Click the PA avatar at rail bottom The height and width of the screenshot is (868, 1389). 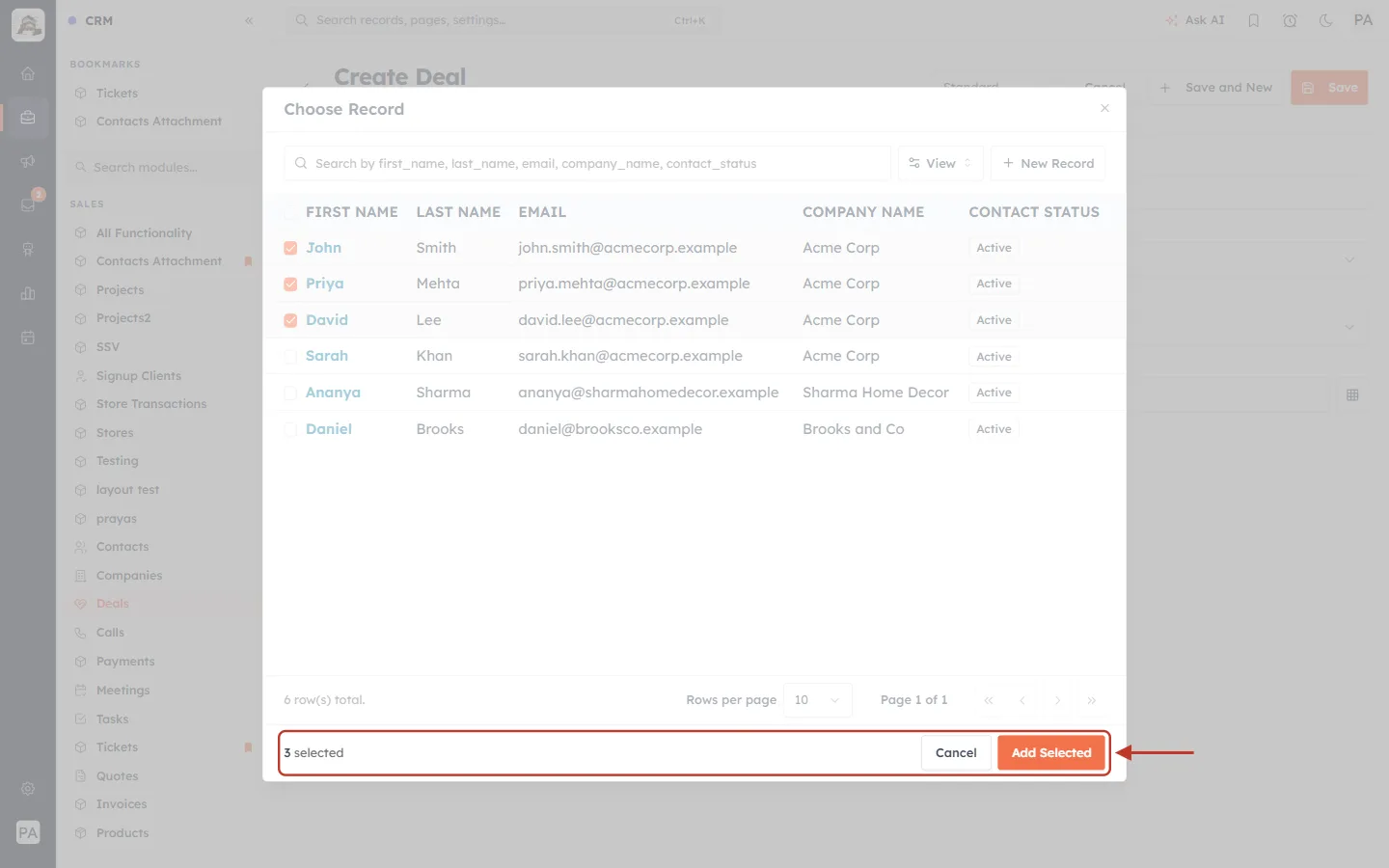(x=28, y=832)
